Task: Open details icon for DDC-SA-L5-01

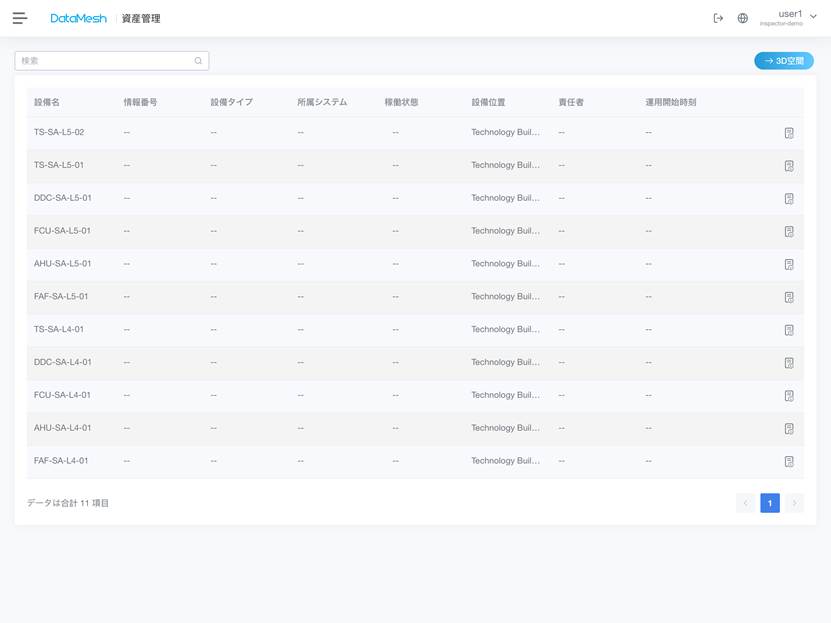Action: coord(789,199)
